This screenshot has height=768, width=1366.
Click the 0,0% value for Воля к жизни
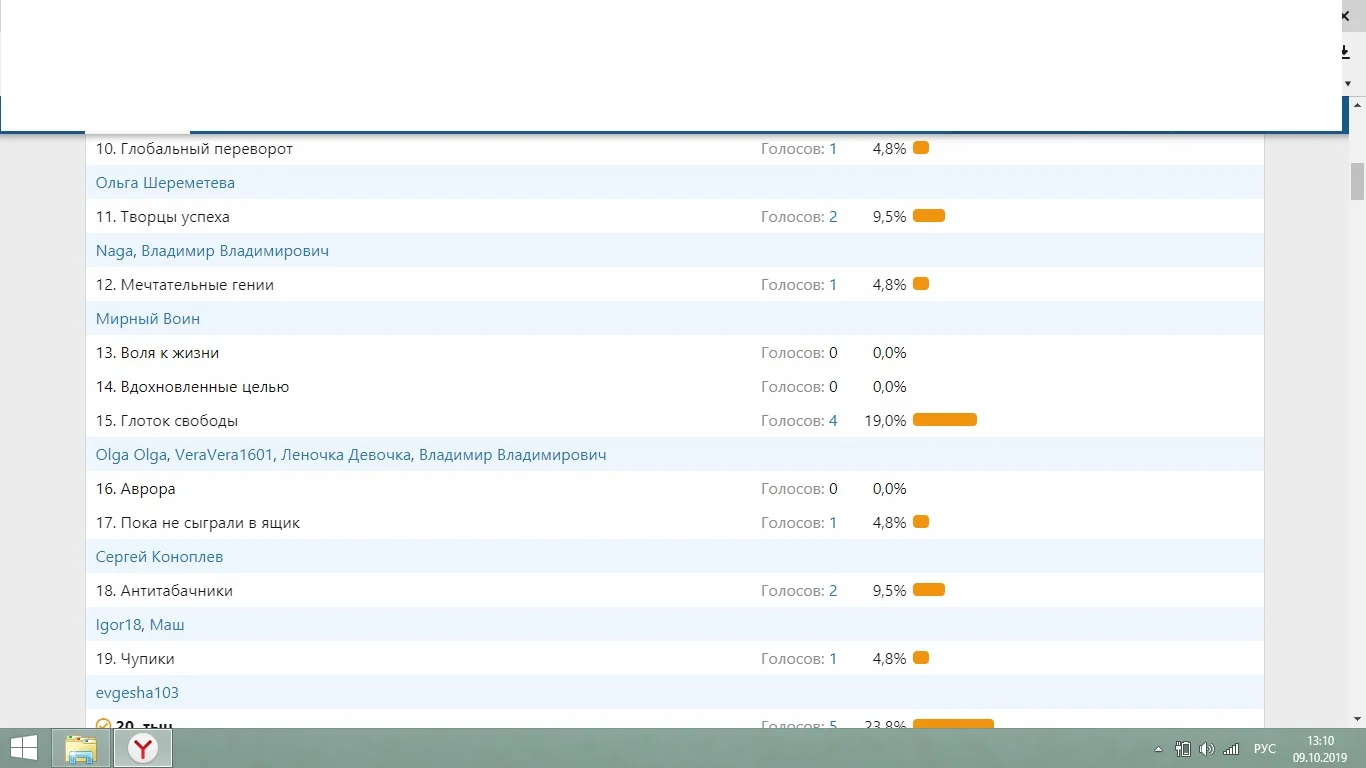pyautogui.click(x=890, y=353)
